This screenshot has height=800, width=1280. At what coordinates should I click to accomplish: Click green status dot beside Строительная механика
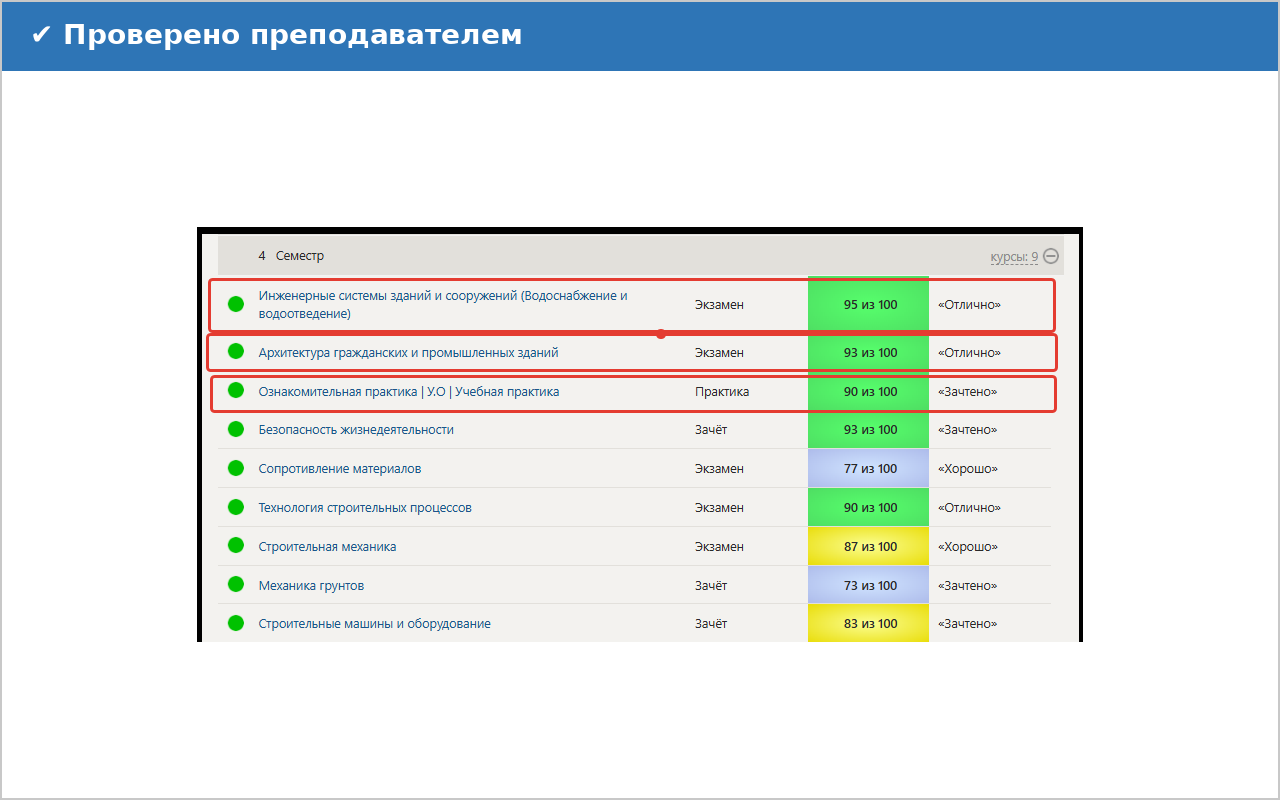tap(236, 546)
